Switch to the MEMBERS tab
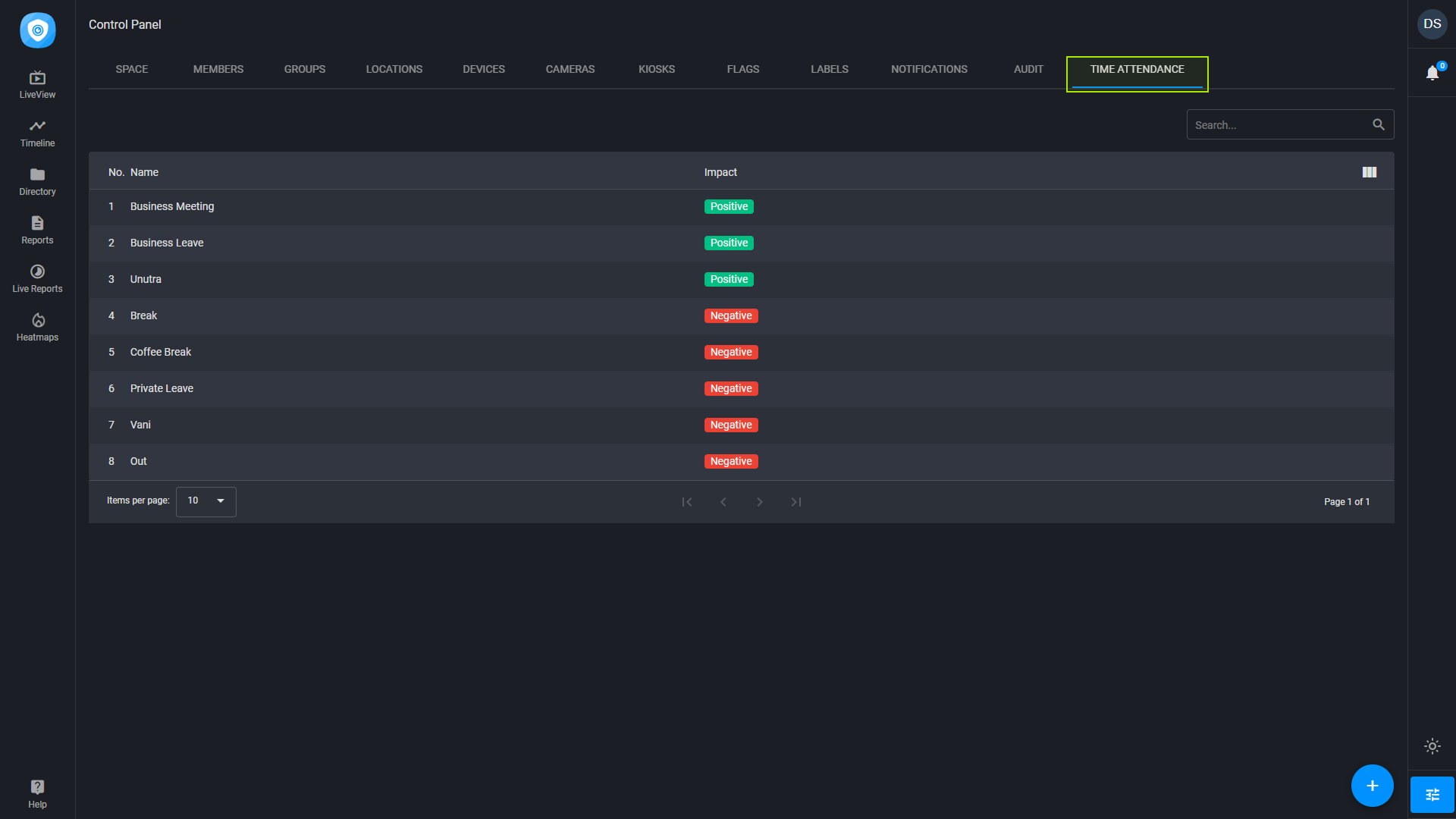This screenshot has width=1456, height=819. coord(218,69)
